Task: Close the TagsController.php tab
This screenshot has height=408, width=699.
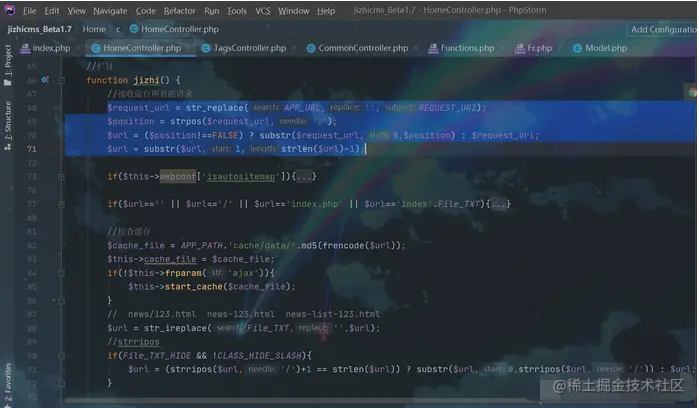Action: (294, 47)
